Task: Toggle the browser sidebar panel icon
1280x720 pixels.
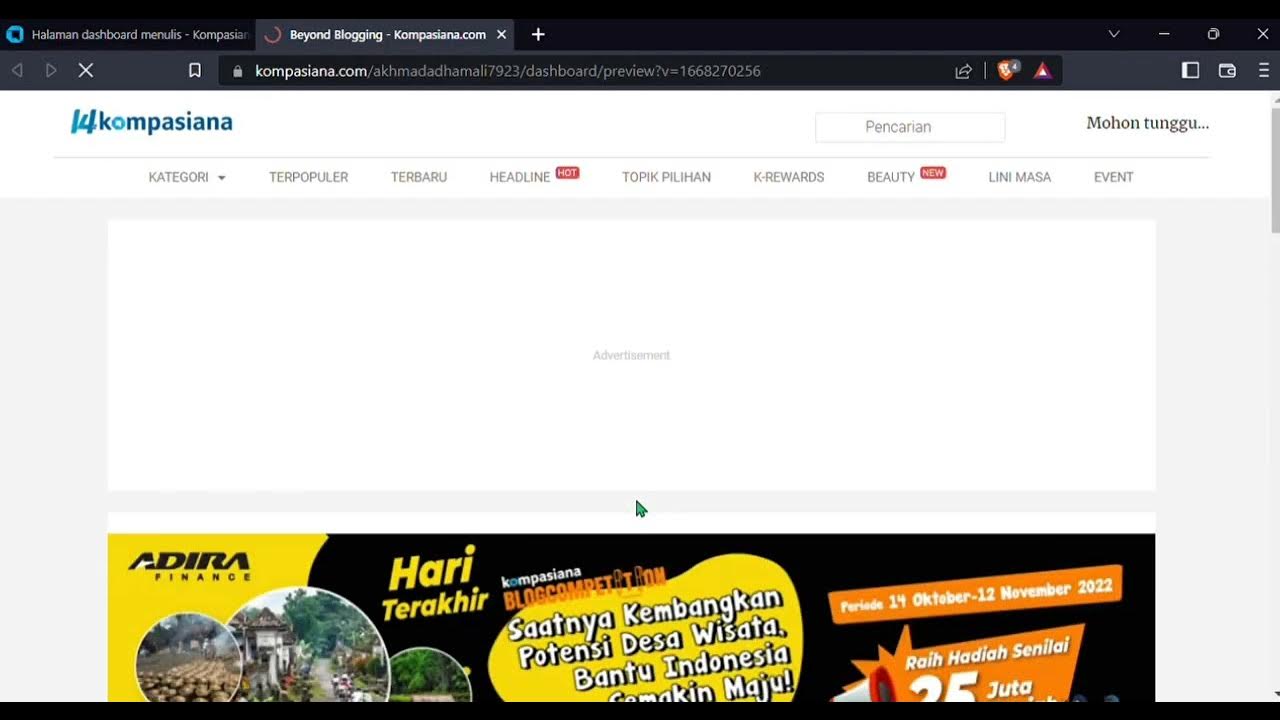Action: coord(1190,71)
